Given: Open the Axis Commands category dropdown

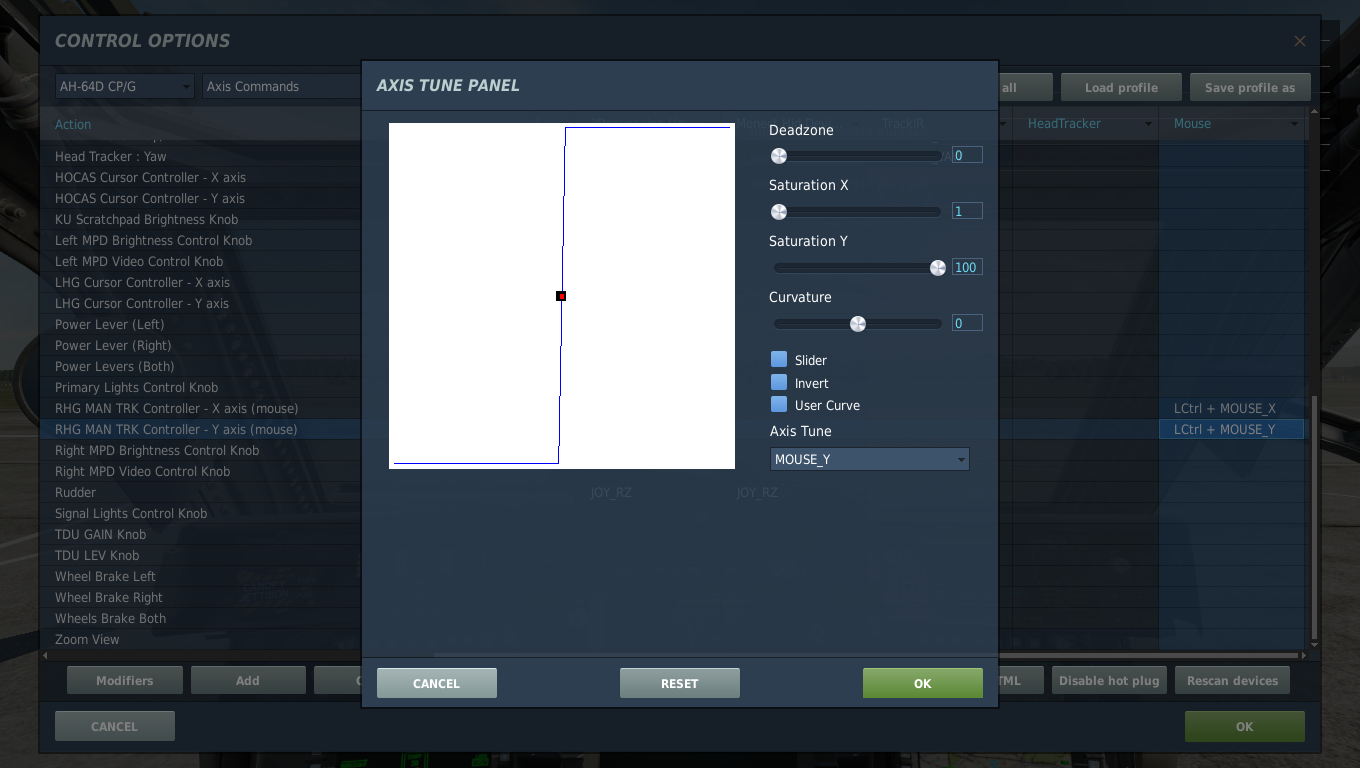Looking at the screenshot, I should tap(282, 87).
